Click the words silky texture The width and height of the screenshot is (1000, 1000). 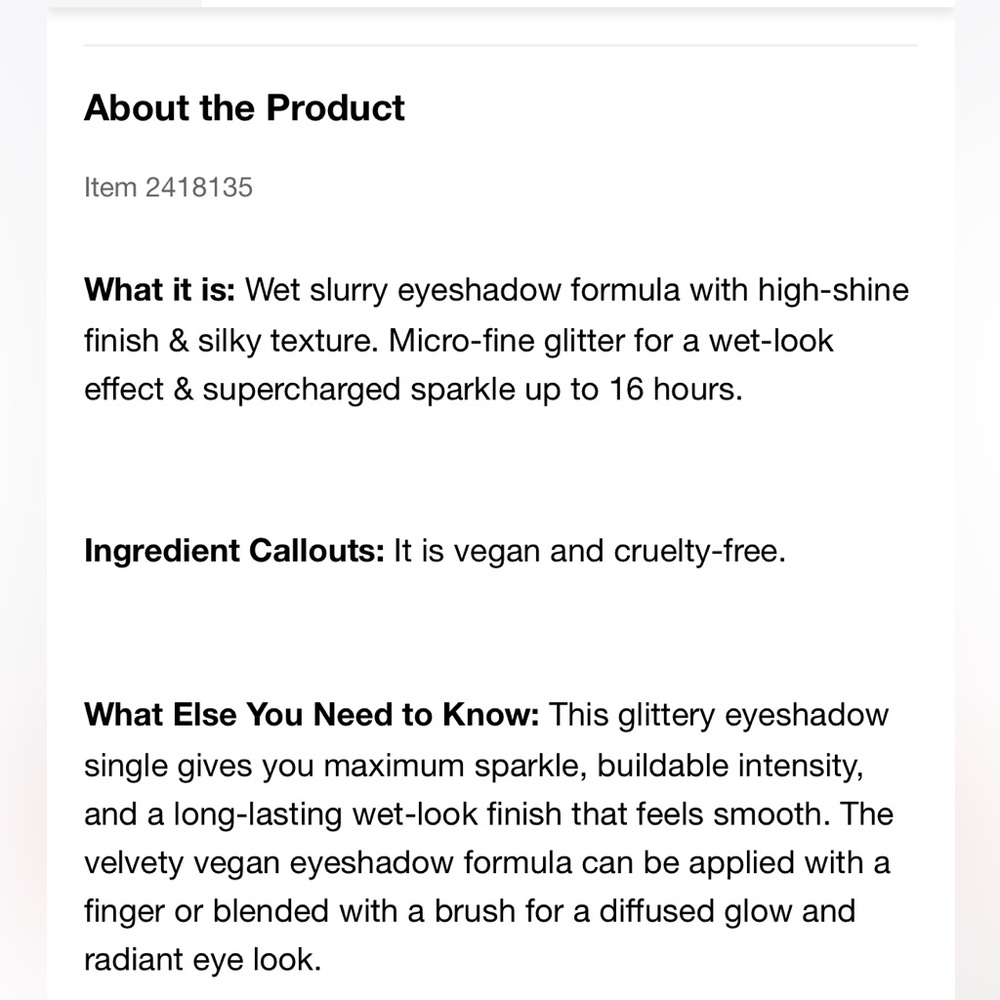point(285,341)
